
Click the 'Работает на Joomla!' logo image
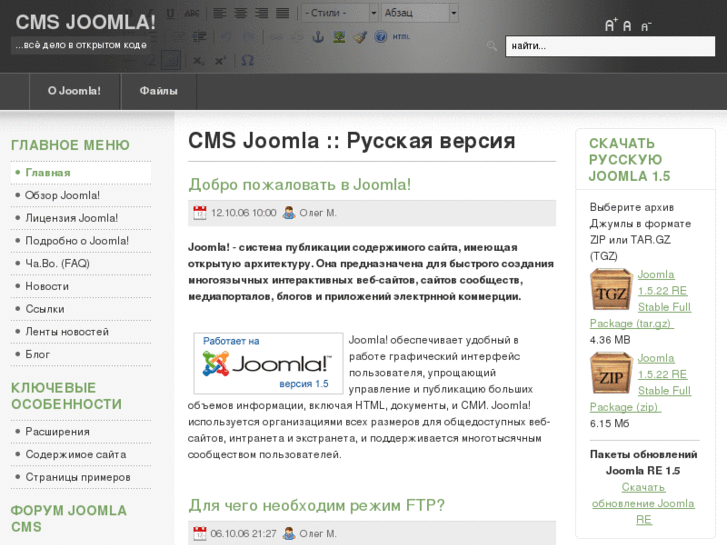268,363
